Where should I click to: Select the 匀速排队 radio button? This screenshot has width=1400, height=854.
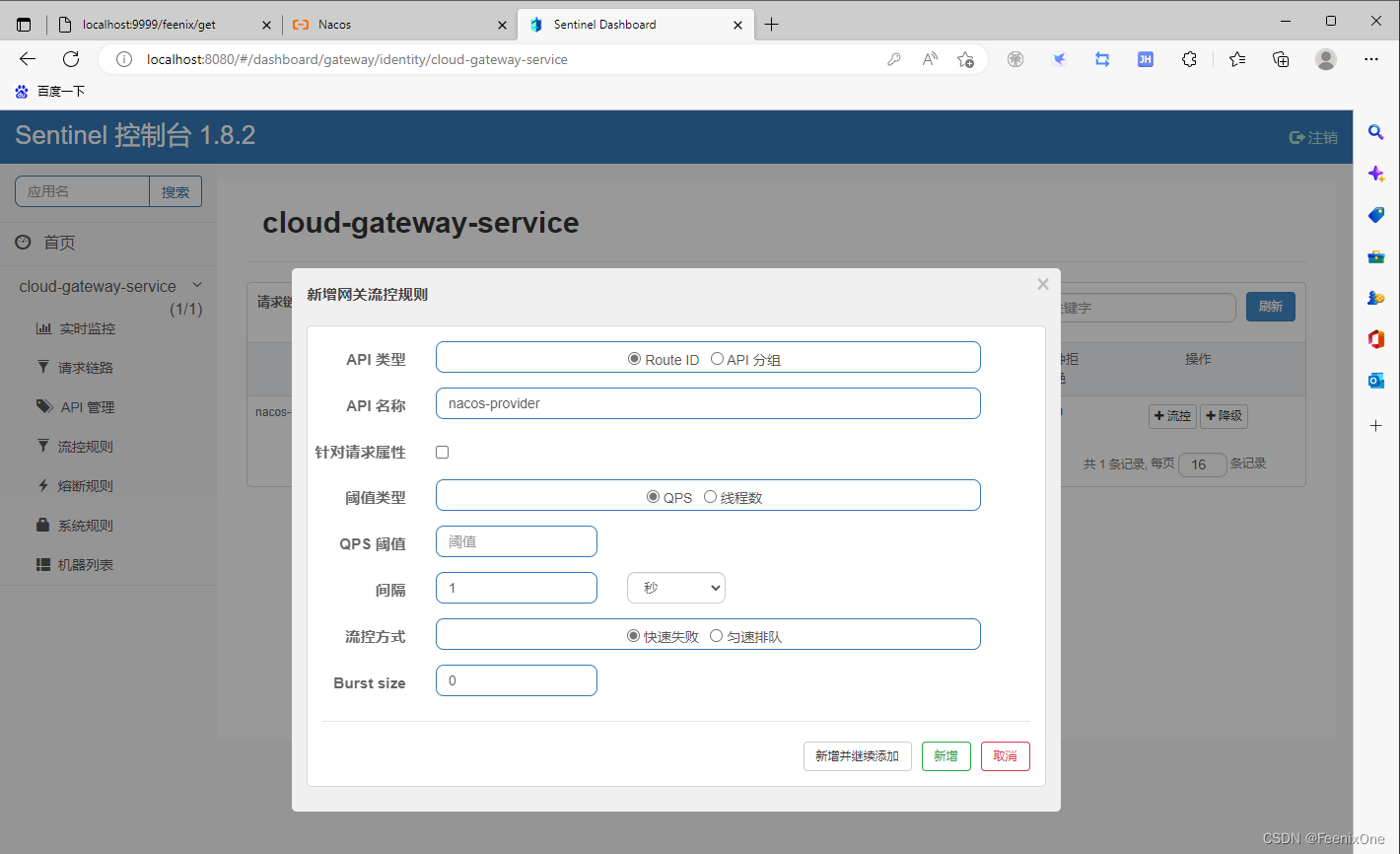coord(716,636)
